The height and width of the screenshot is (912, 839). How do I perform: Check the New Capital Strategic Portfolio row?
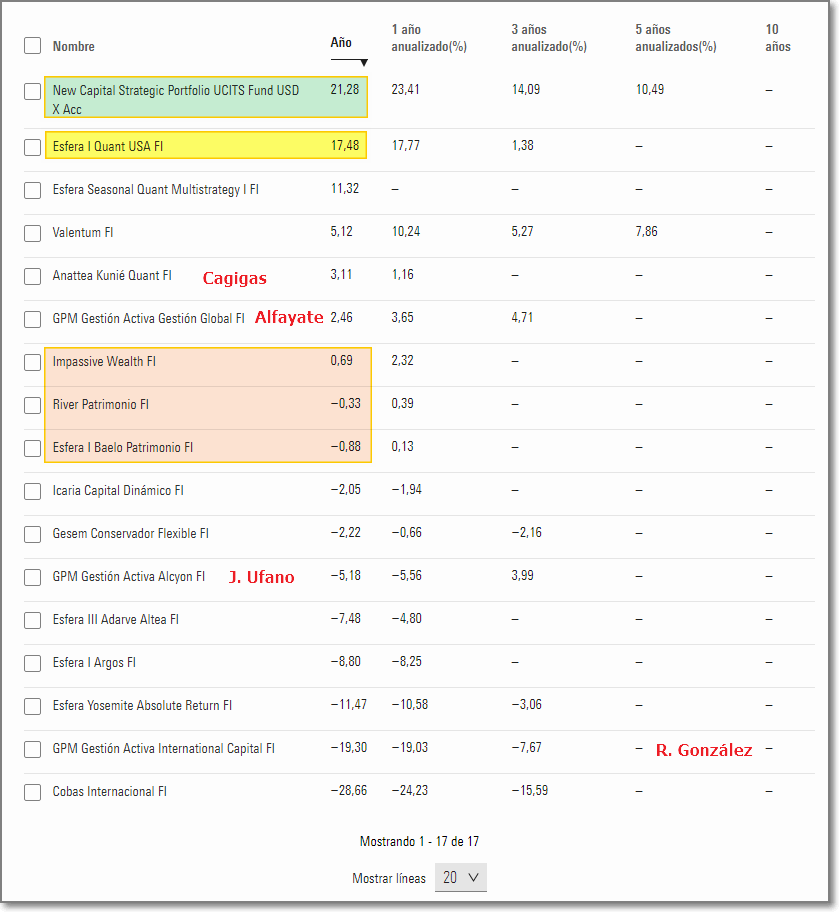coord(33,91)
